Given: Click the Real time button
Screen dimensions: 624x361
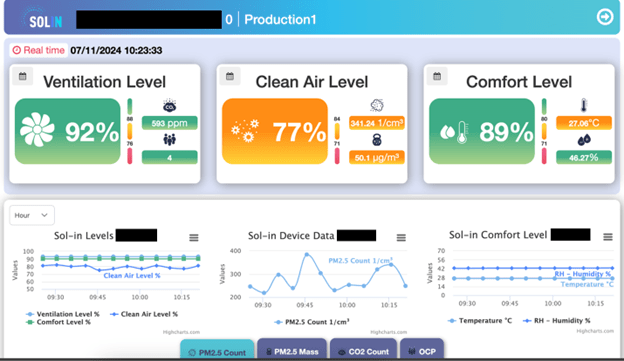Looking at the screenshot, I should [39, 50].
